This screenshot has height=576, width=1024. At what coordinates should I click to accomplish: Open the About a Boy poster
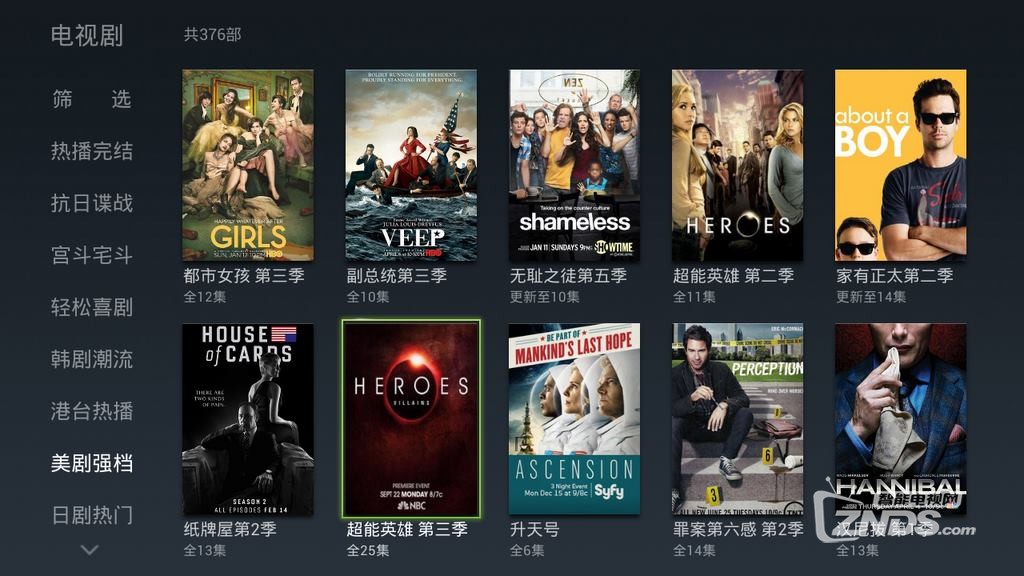pos(901,165)
